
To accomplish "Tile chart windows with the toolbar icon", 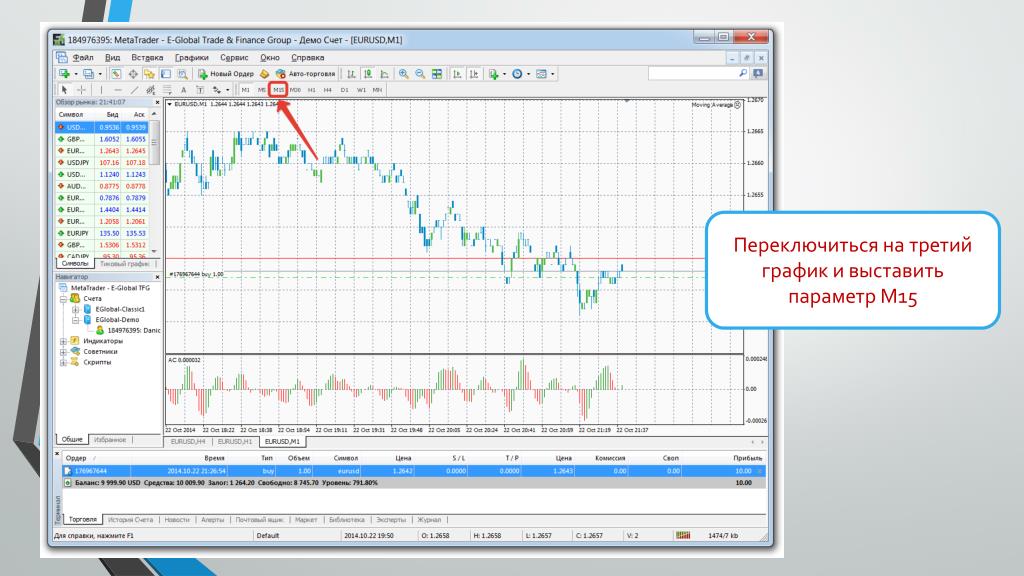I will coord(437,74).
